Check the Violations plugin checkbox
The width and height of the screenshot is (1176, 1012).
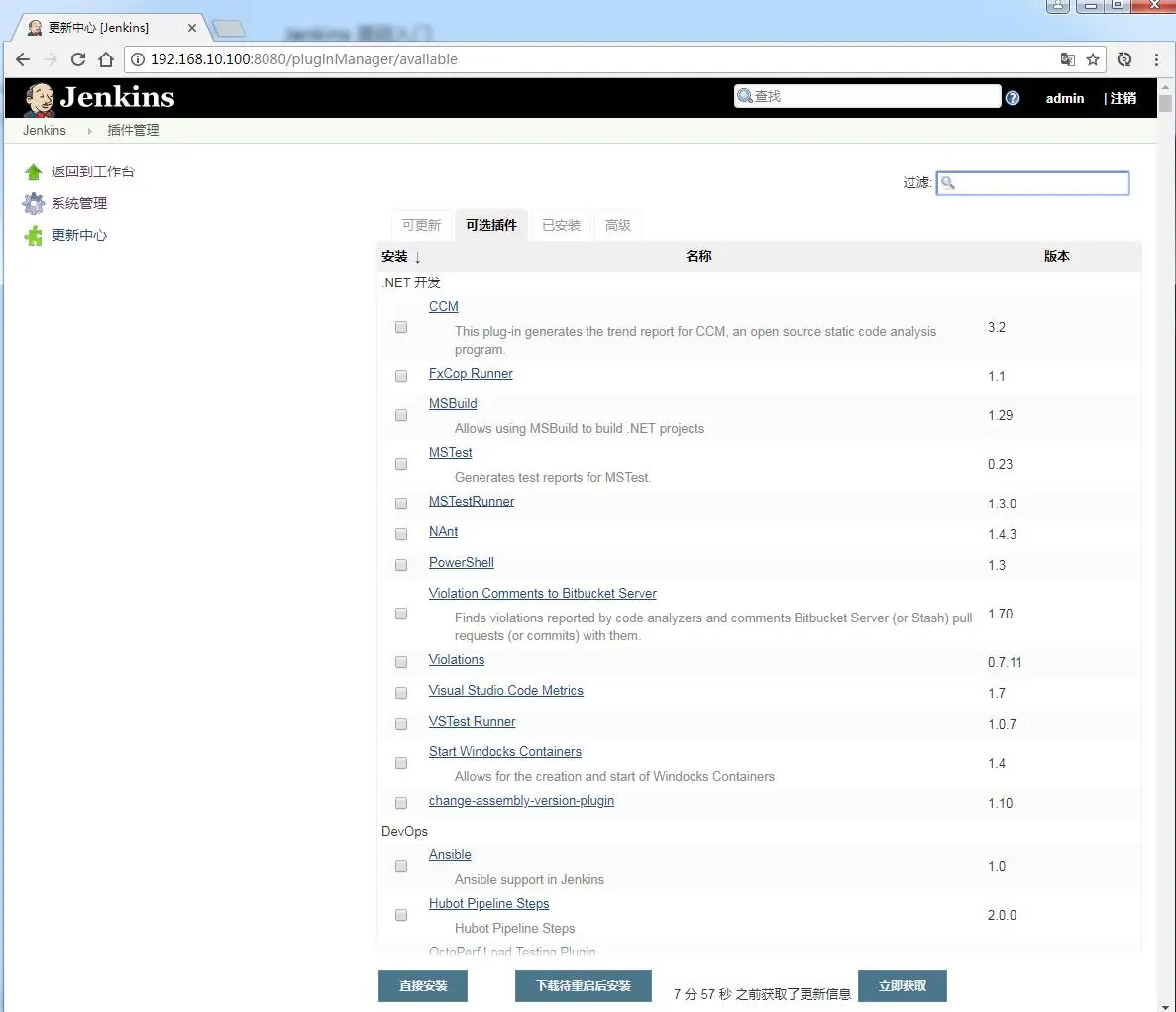point(401,662)
